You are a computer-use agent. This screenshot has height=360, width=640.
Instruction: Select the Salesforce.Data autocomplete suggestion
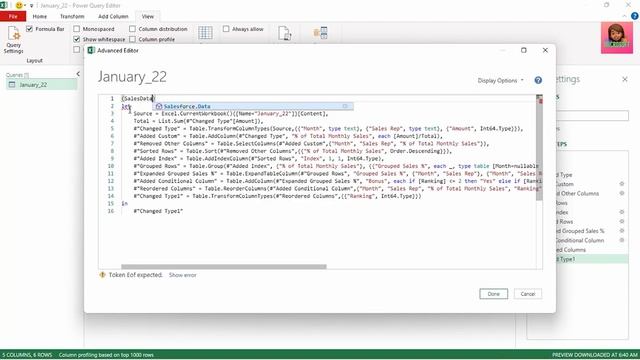(x=253, y=106)
